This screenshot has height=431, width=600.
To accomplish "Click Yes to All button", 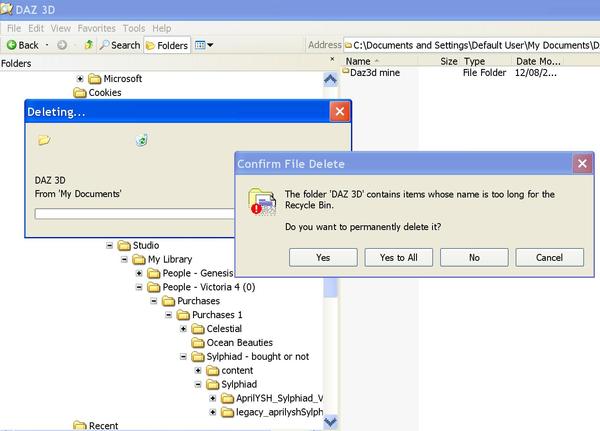I will pyautogui.click(x=398, y=258).
